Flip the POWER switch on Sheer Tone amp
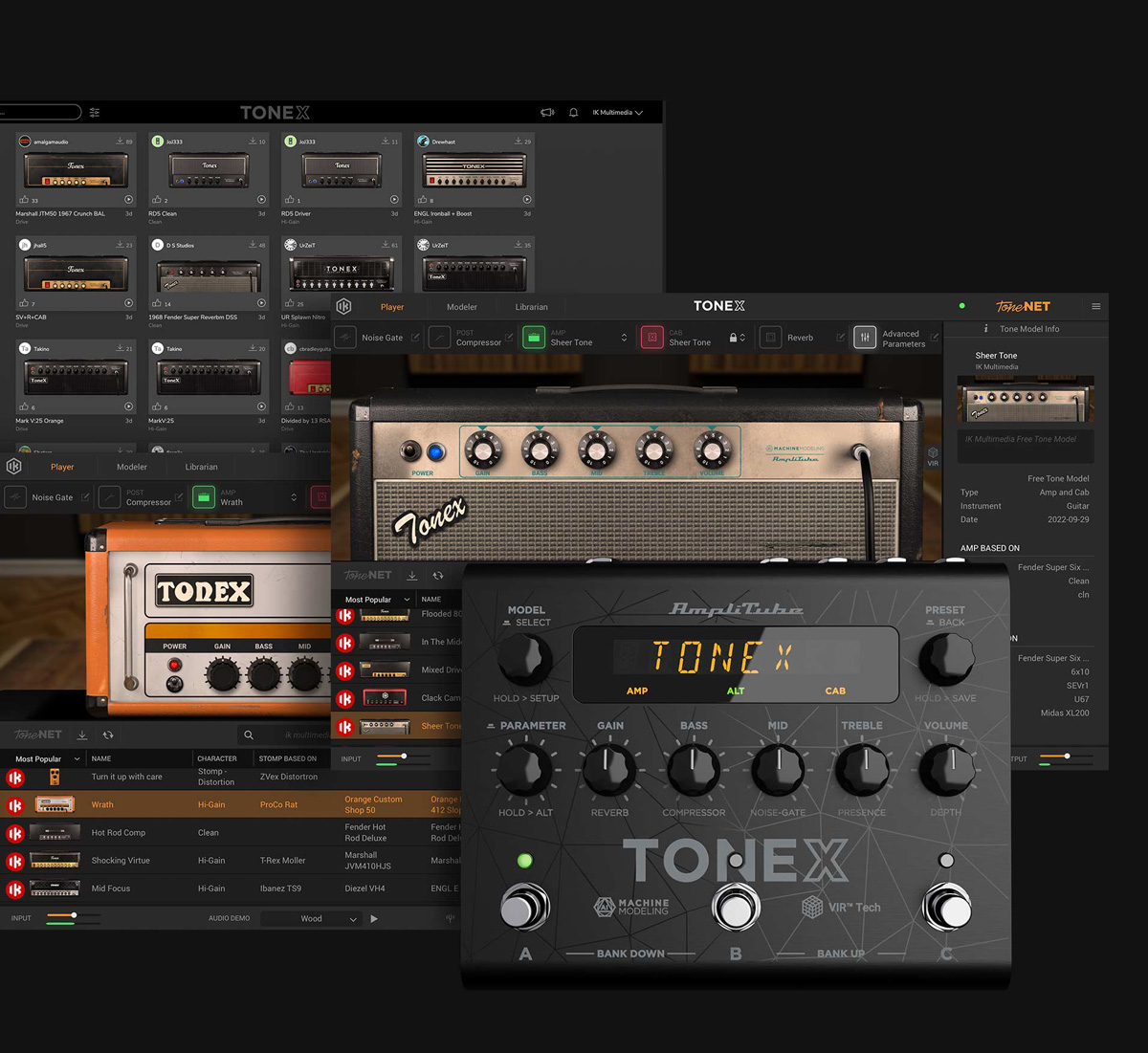 click(x=411, y=450)
